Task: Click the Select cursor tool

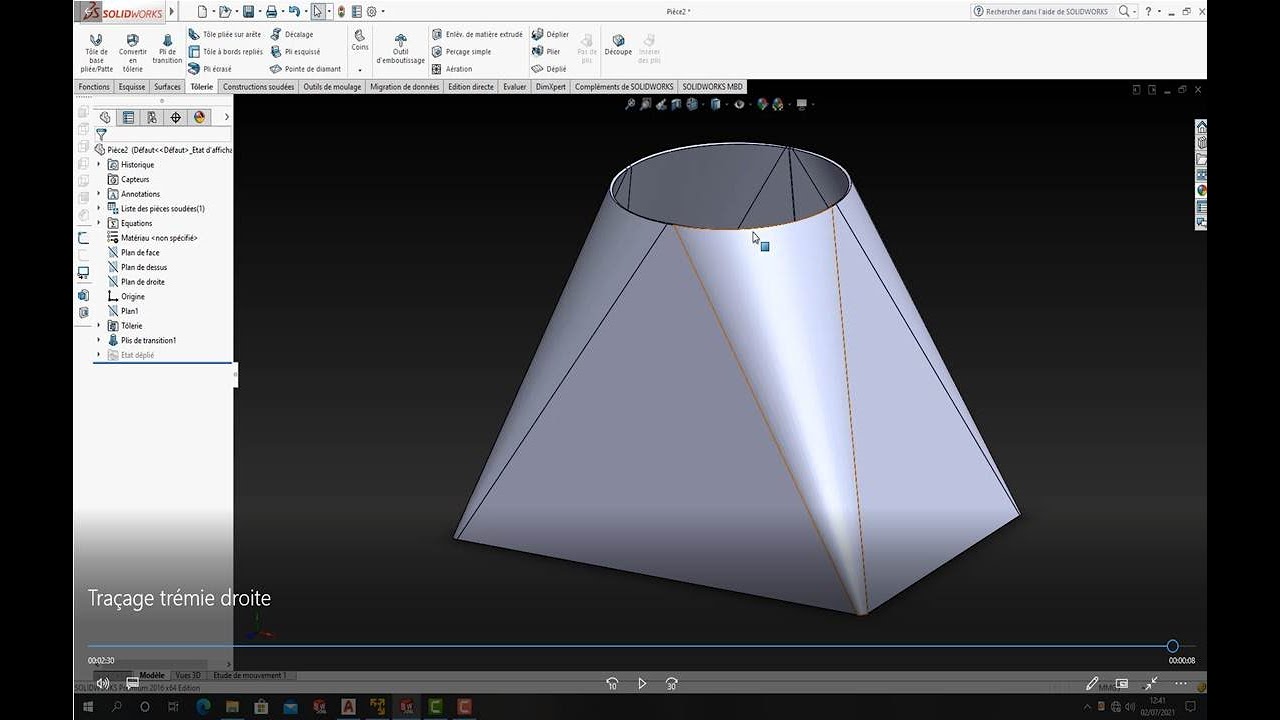Action: pyautogui.click(x=318, y=12)
